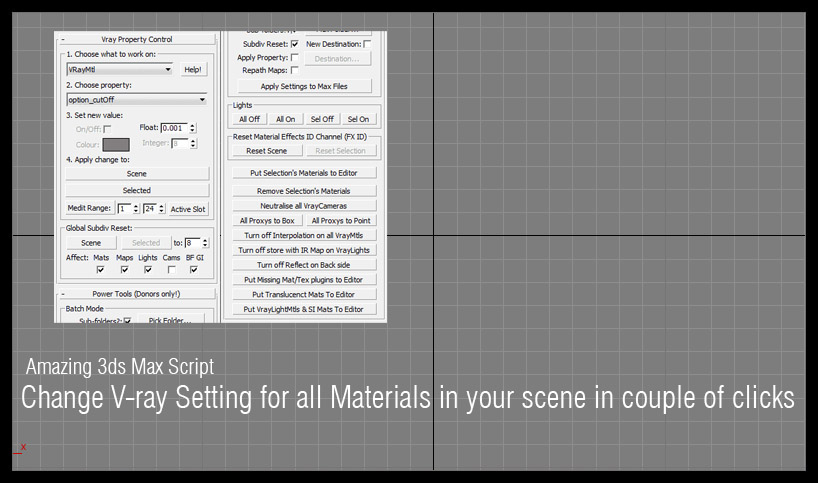Collapse the Vray Property Control rollout
818x483 pixels.
click(137, 39)
